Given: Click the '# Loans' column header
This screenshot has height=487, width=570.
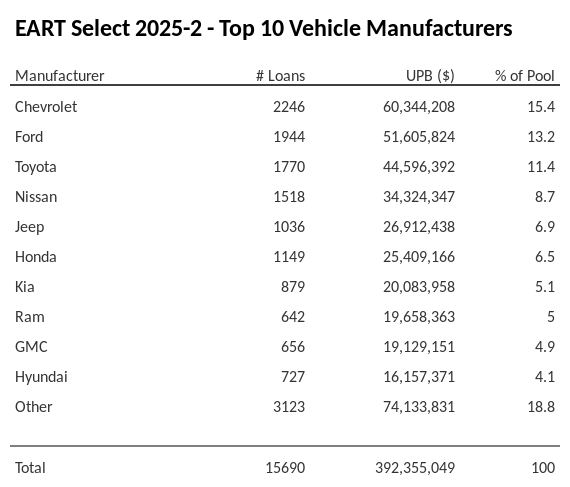Looking at the screenshot, I should click(280, 76).
